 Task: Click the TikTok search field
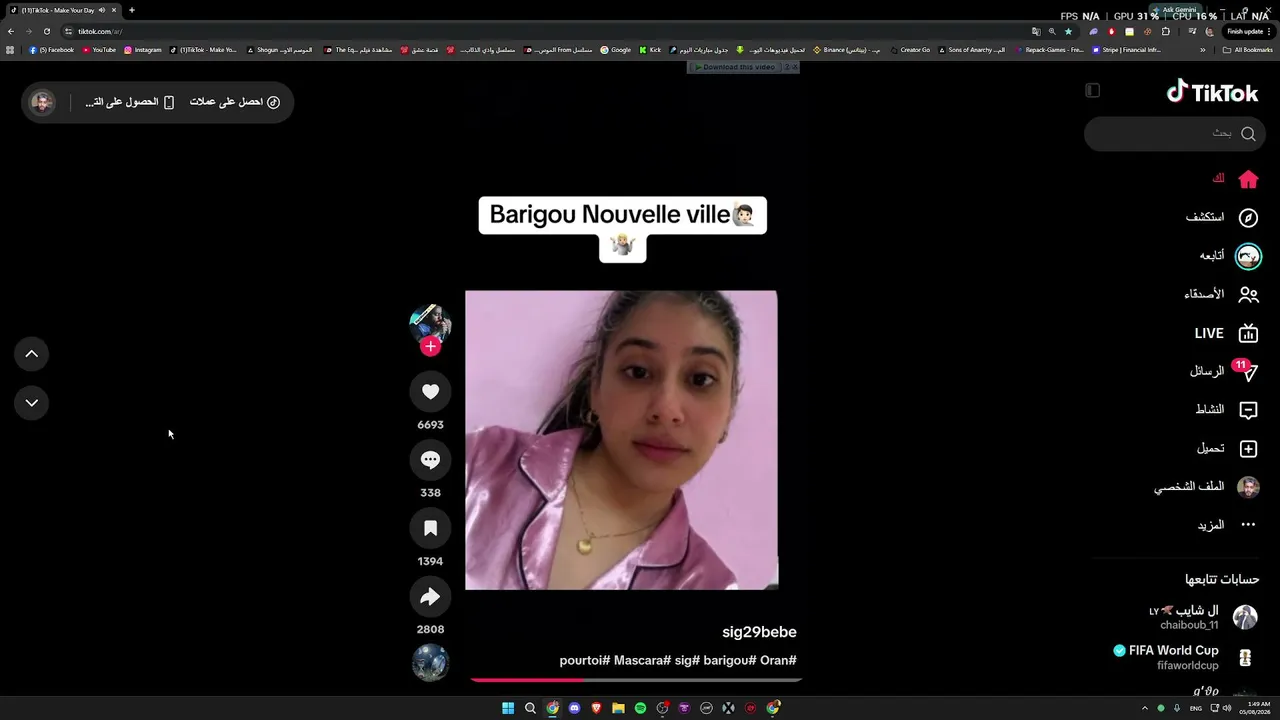pyautogui.click(x=1174, y=133)
